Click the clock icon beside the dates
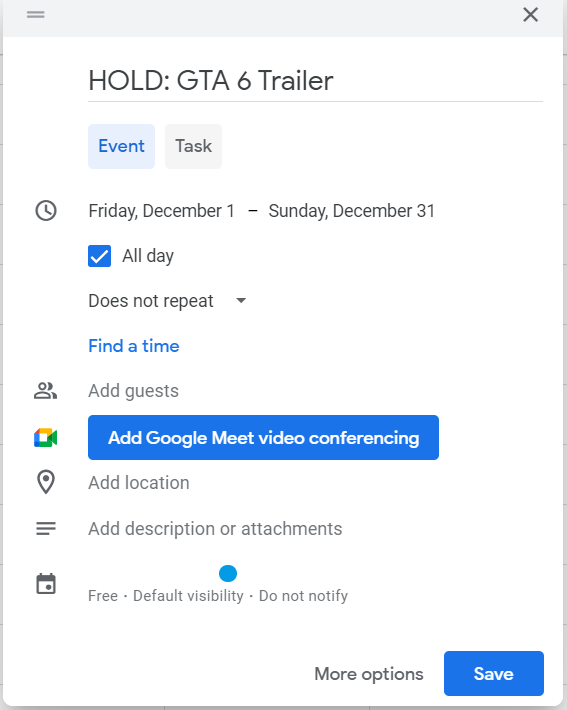The image size is (567, 710). pos(46,211)
